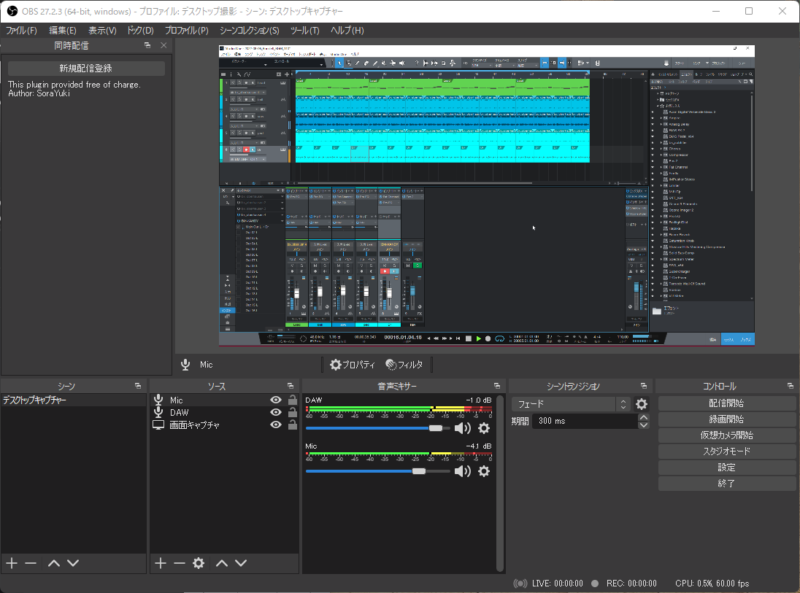Decrease transition duration with down arrow
Screen dimensions: 800x593
coord(644,425)
